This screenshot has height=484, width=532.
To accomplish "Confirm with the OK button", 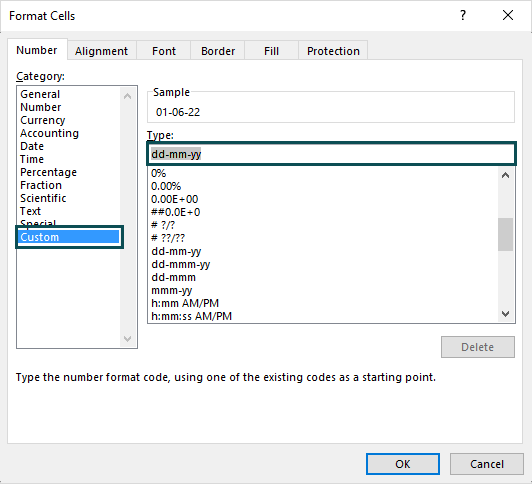I will pyautogui.click(x=403, y=464).
